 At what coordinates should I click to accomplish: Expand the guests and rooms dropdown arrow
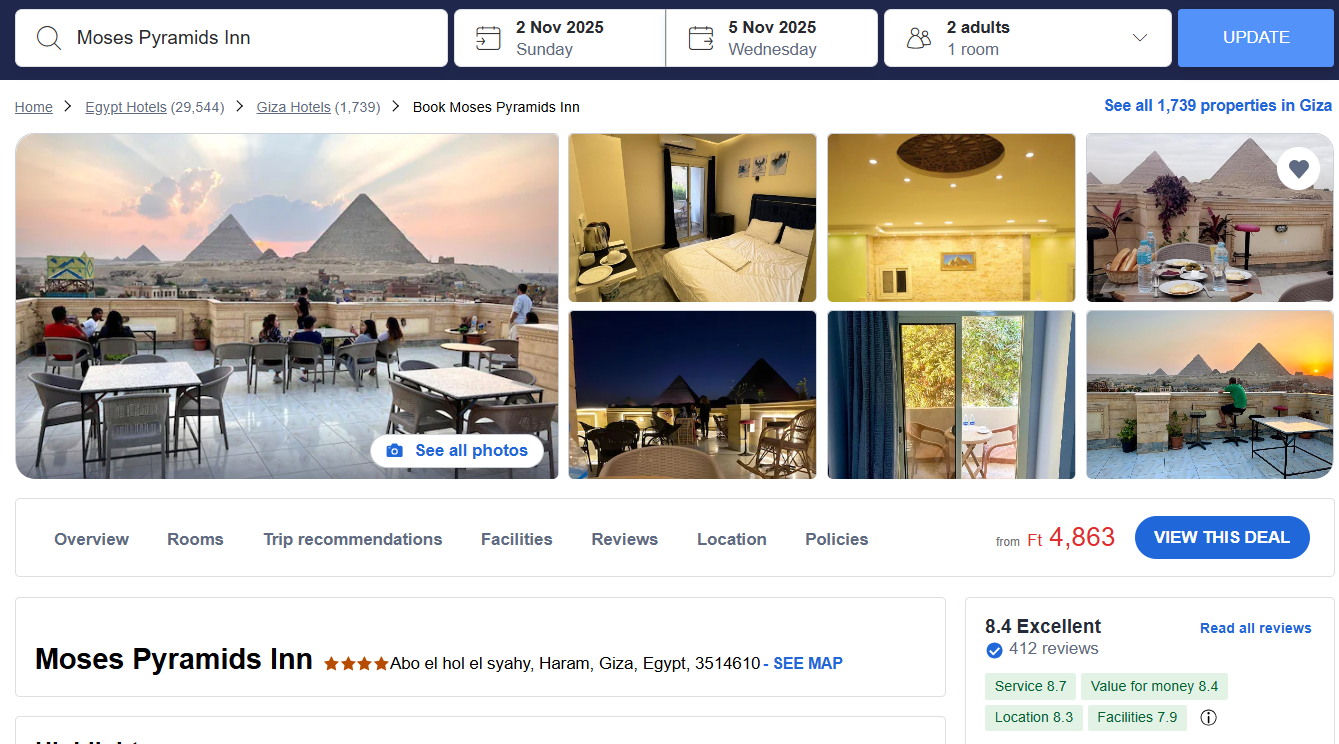[1139, 38]
